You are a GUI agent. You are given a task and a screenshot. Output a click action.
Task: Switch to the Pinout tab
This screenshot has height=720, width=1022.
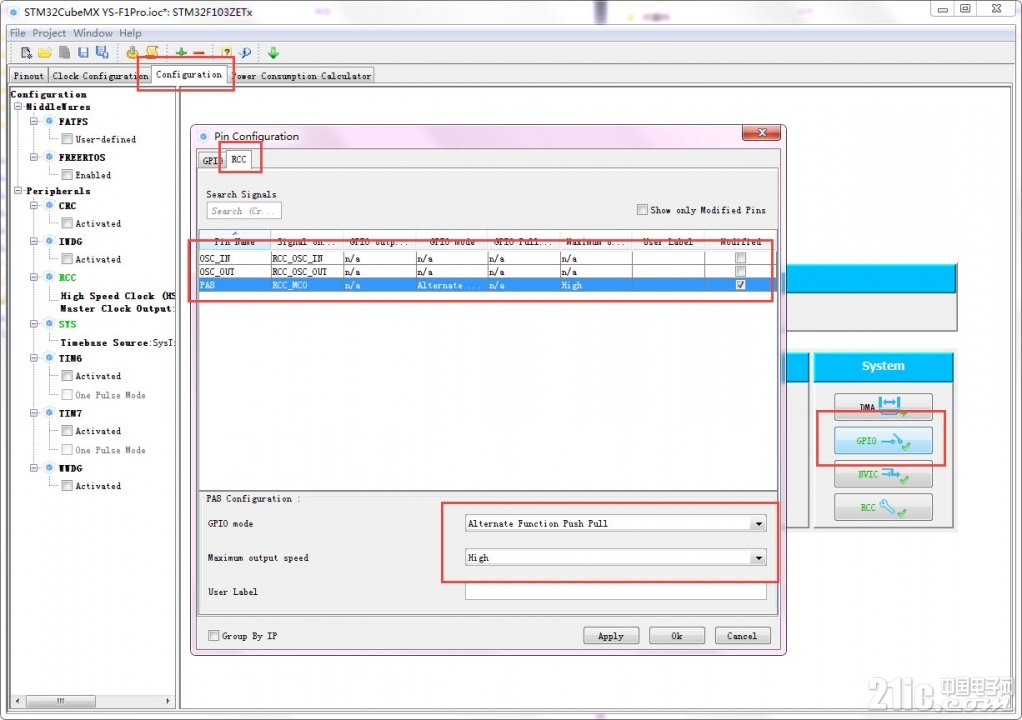(29, 76)
